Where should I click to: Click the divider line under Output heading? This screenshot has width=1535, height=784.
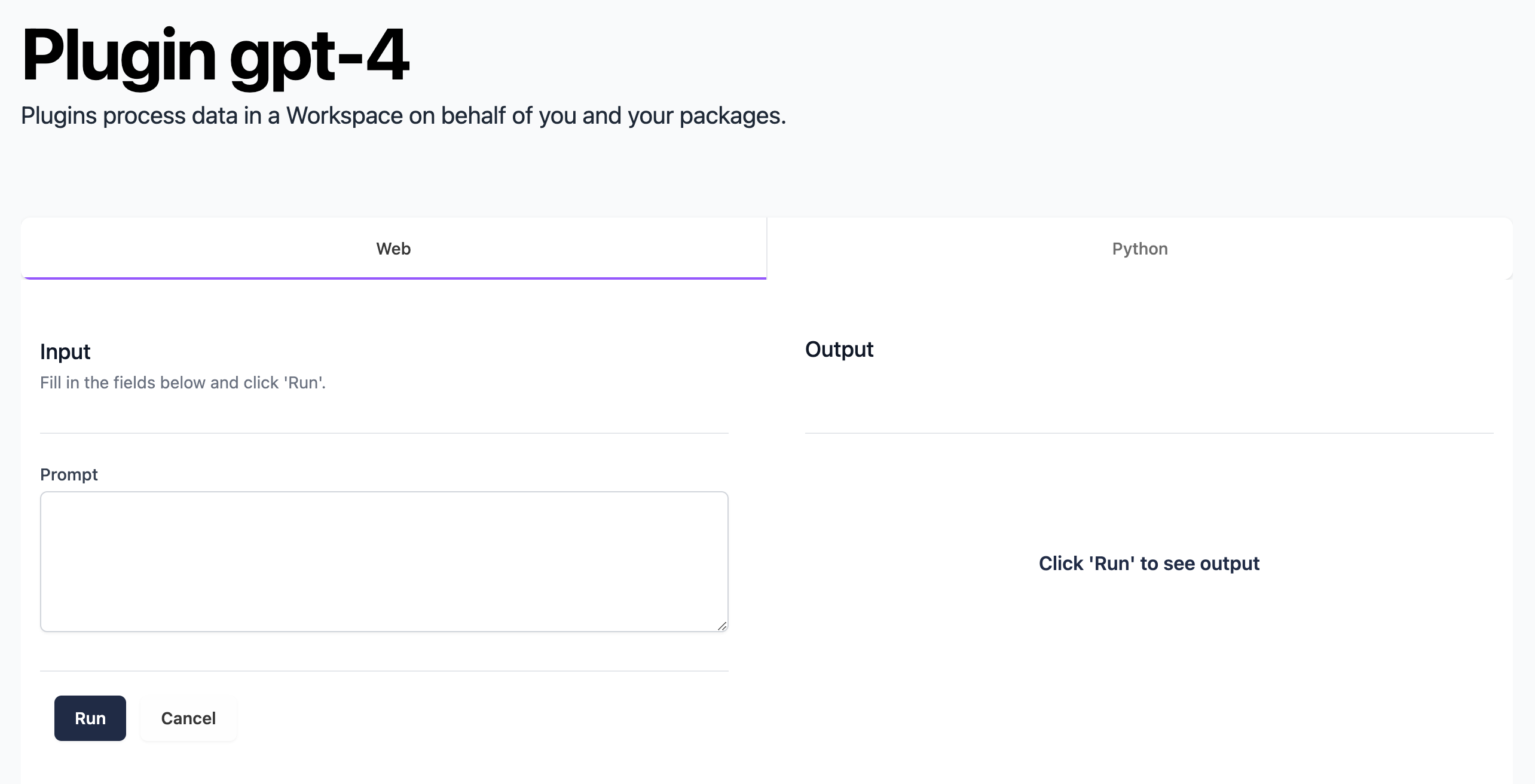click(1149, 433)
